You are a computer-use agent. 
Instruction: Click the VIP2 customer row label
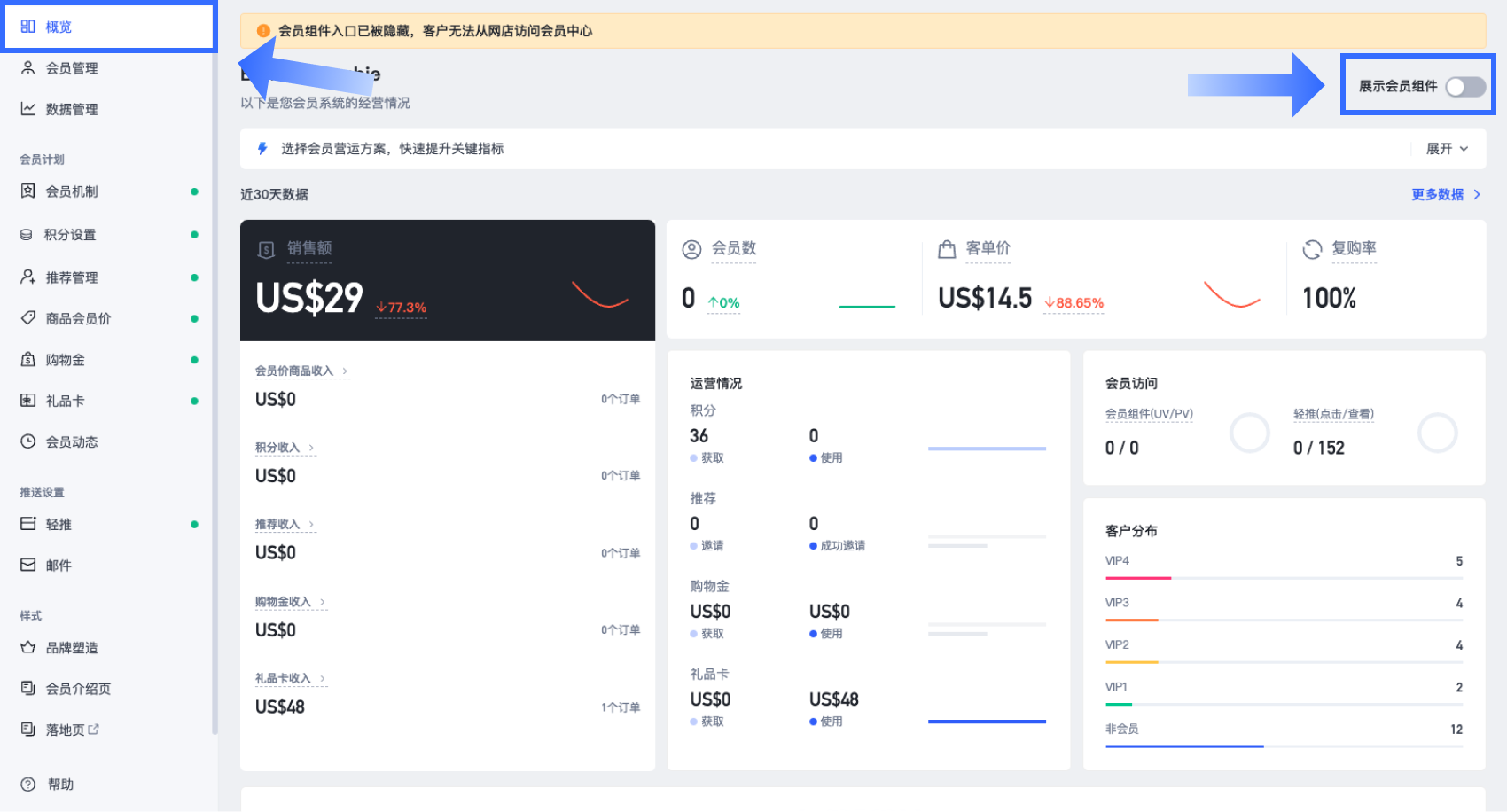1117,644
